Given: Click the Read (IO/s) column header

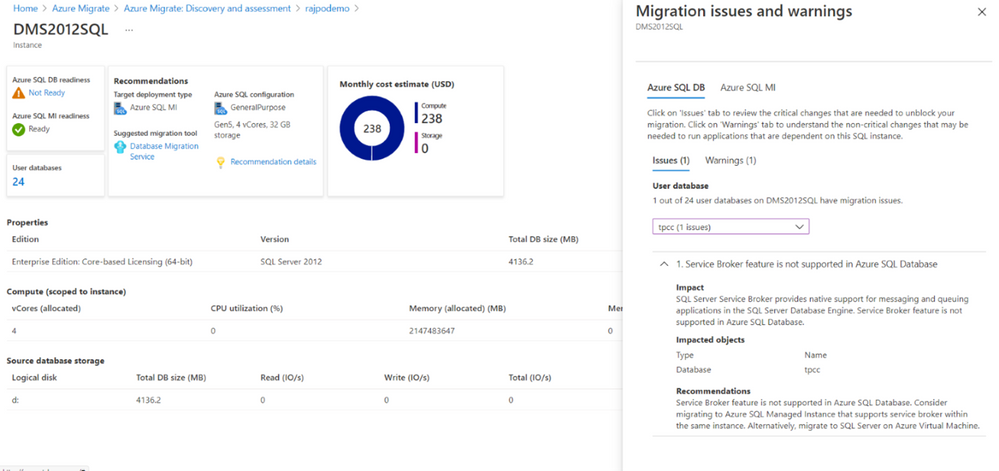Looking at the screenshot, I should coord(282,377).
